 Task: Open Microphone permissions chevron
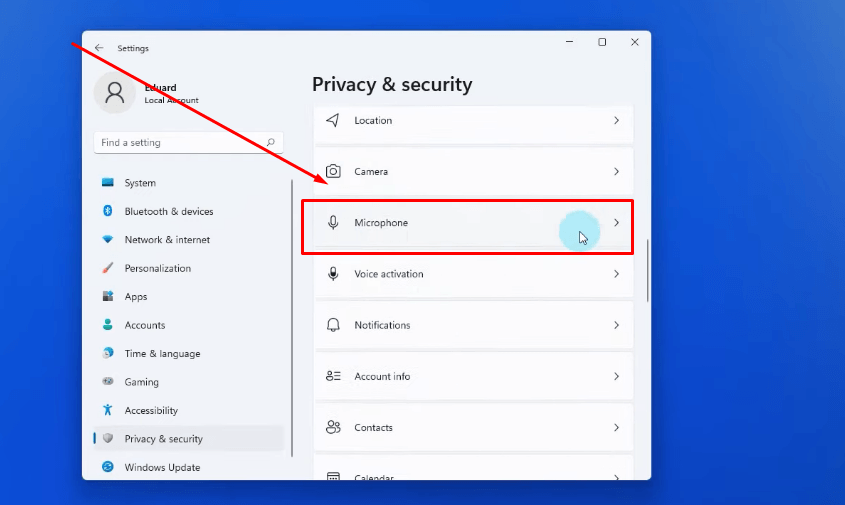pos(617,223)
